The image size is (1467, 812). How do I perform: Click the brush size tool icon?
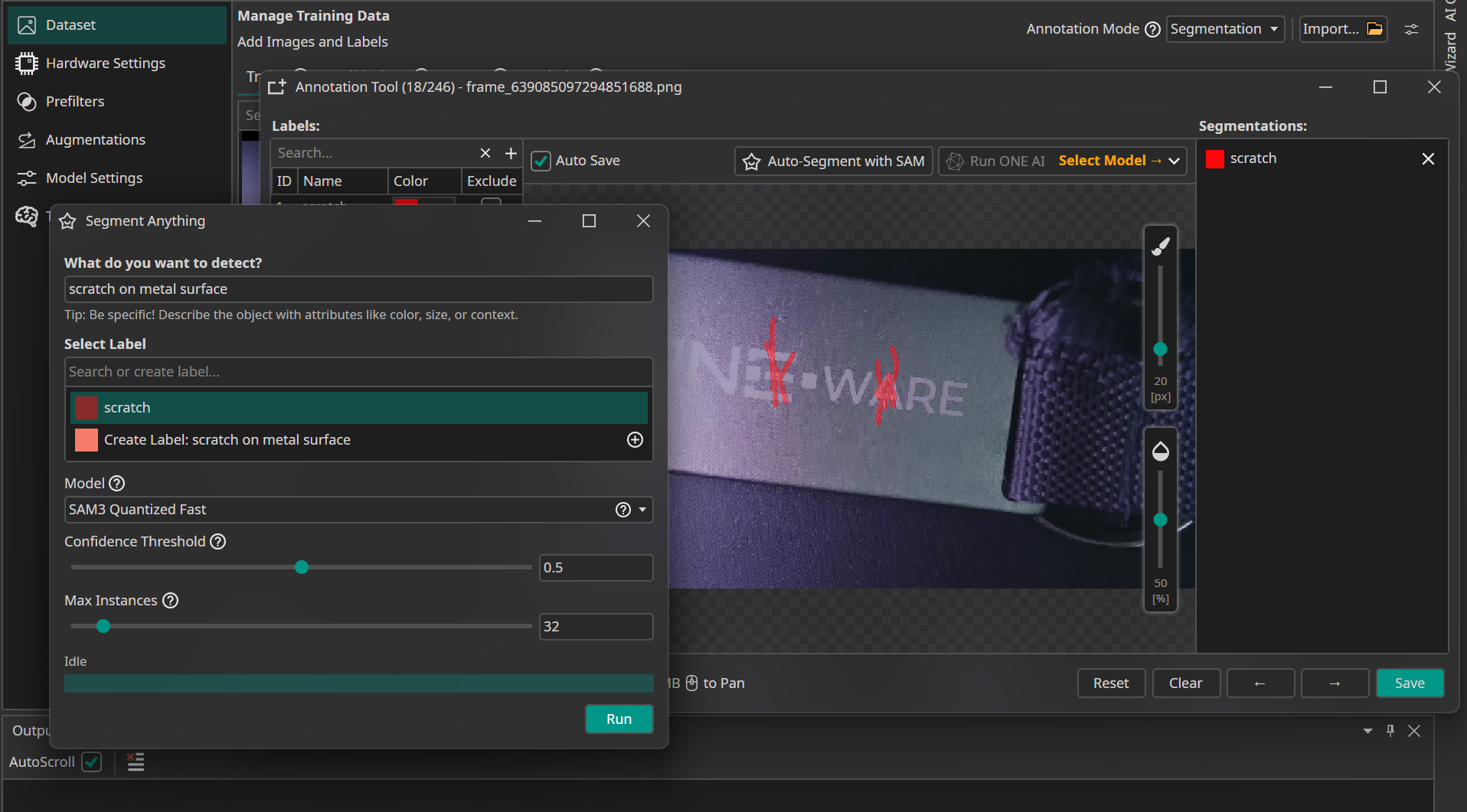pyautogui.click(x=1161, y=246)
